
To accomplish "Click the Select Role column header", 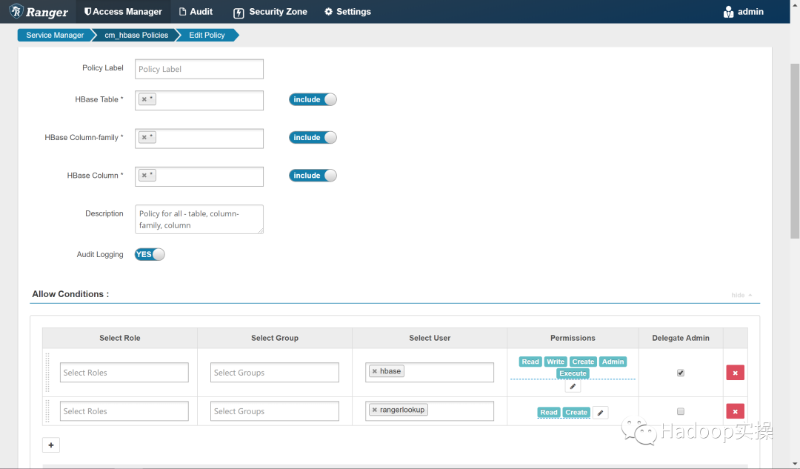I will tap(119, 338).
